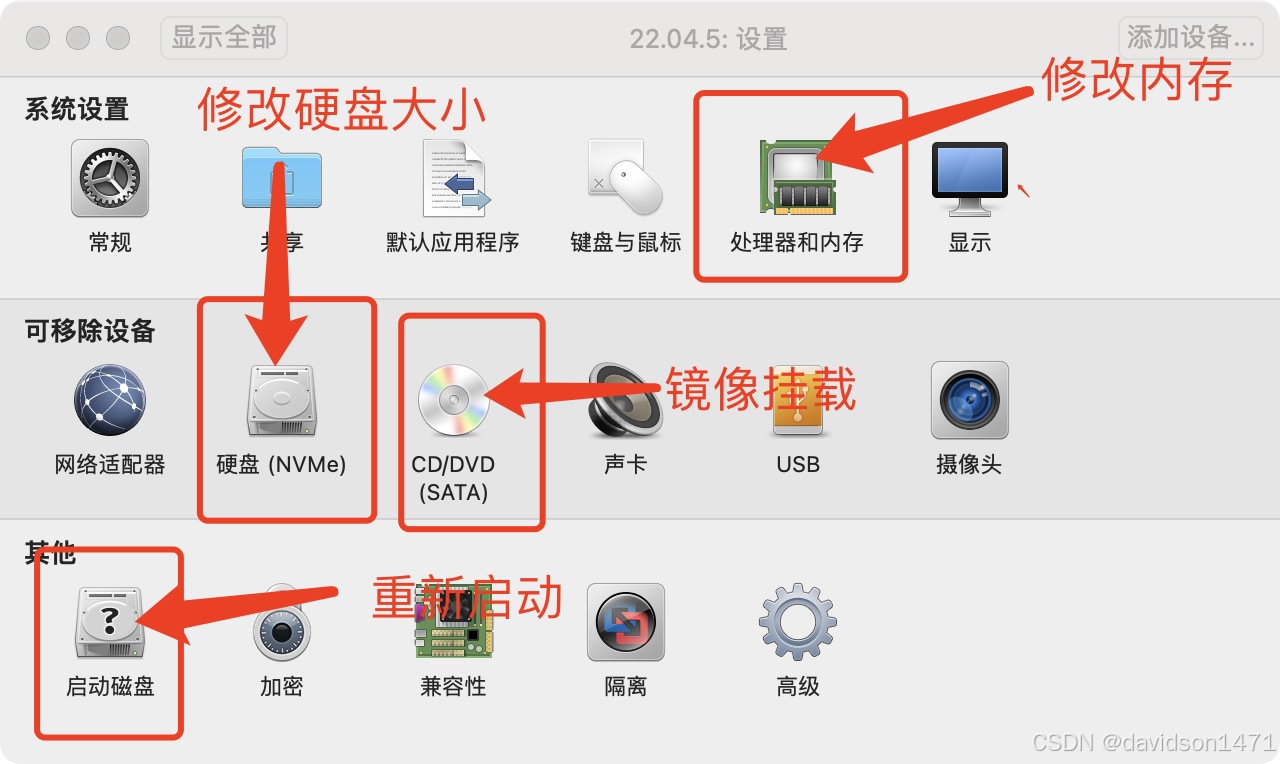Open the 显示 display settings icon

969,179
